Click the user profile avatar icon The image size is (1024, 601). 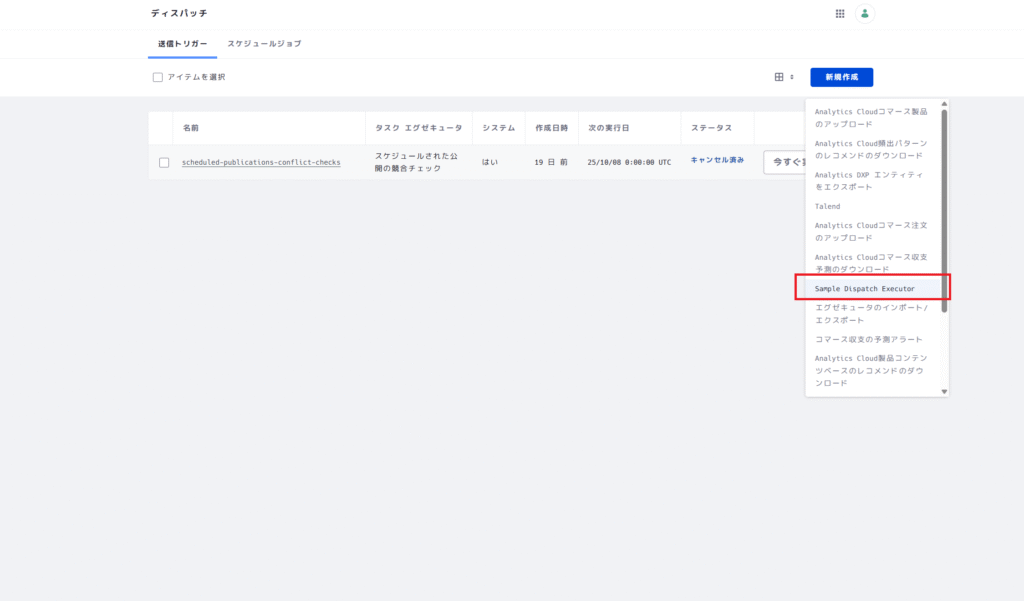pos(865,14)
